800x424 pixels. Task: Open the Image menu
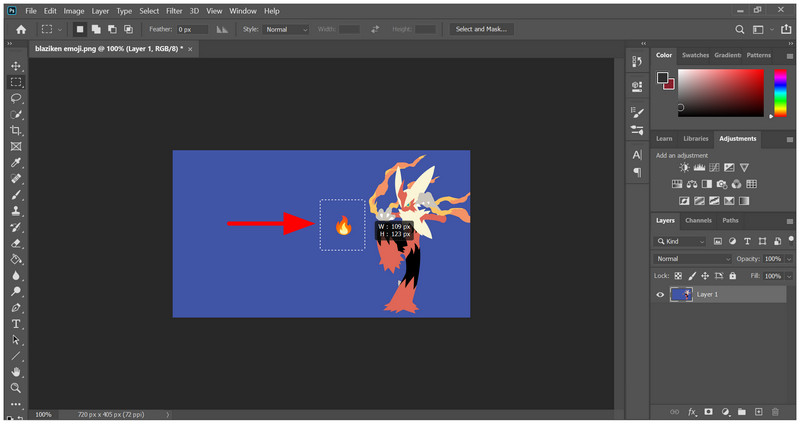pos(73,11)
